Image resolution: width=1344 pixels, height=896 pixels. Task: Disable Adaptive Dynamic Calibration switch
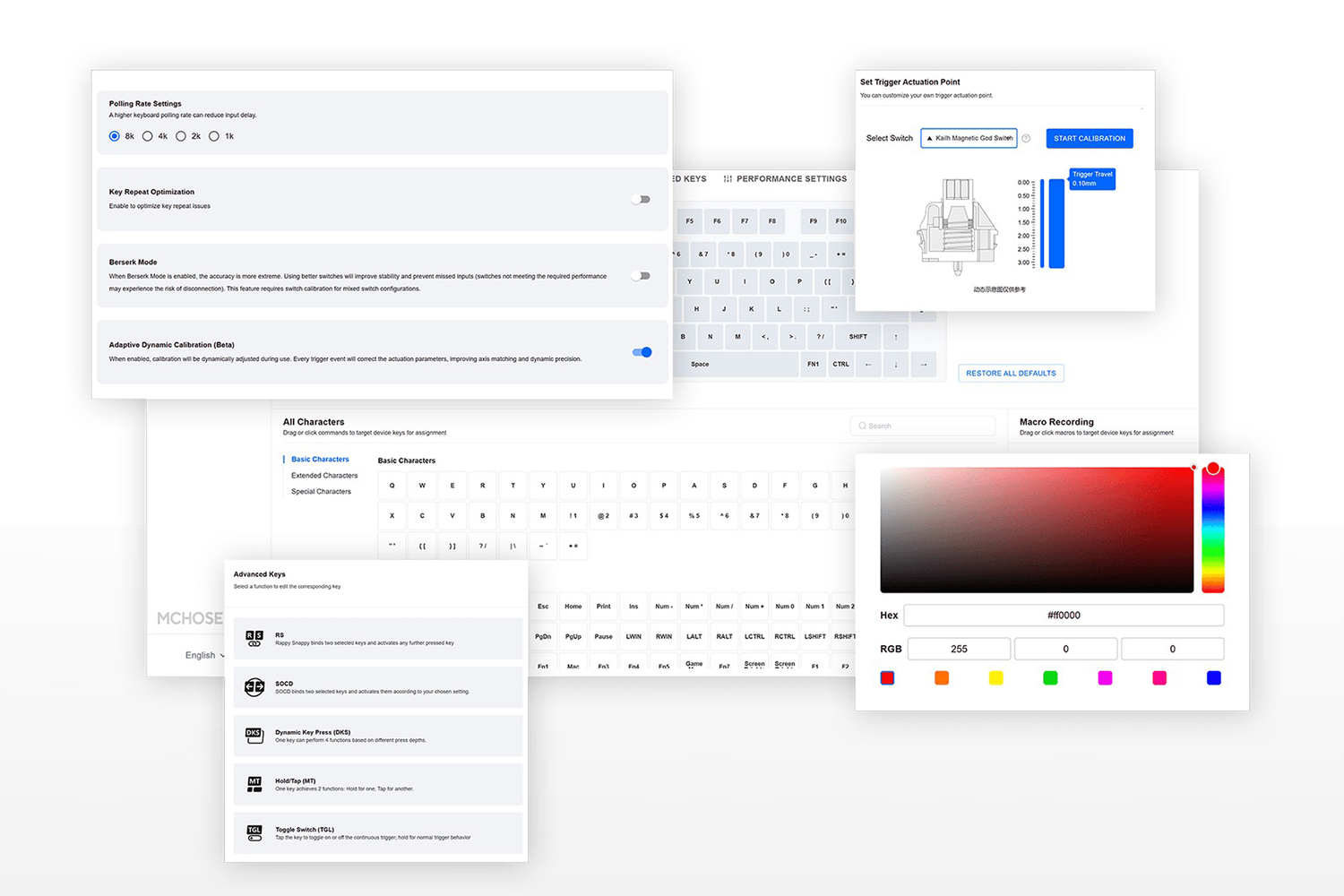pos(642,352)
